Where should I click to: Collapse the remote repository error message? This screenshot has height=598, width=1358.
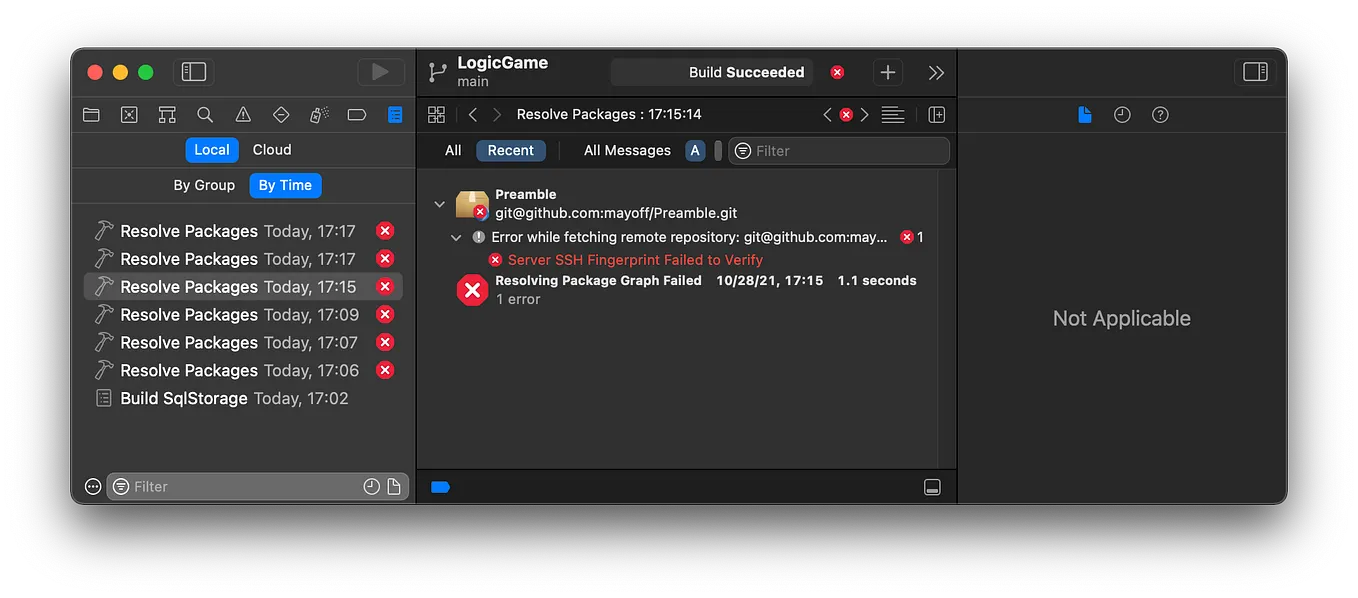pyautogui.click(x=456, y=237)
